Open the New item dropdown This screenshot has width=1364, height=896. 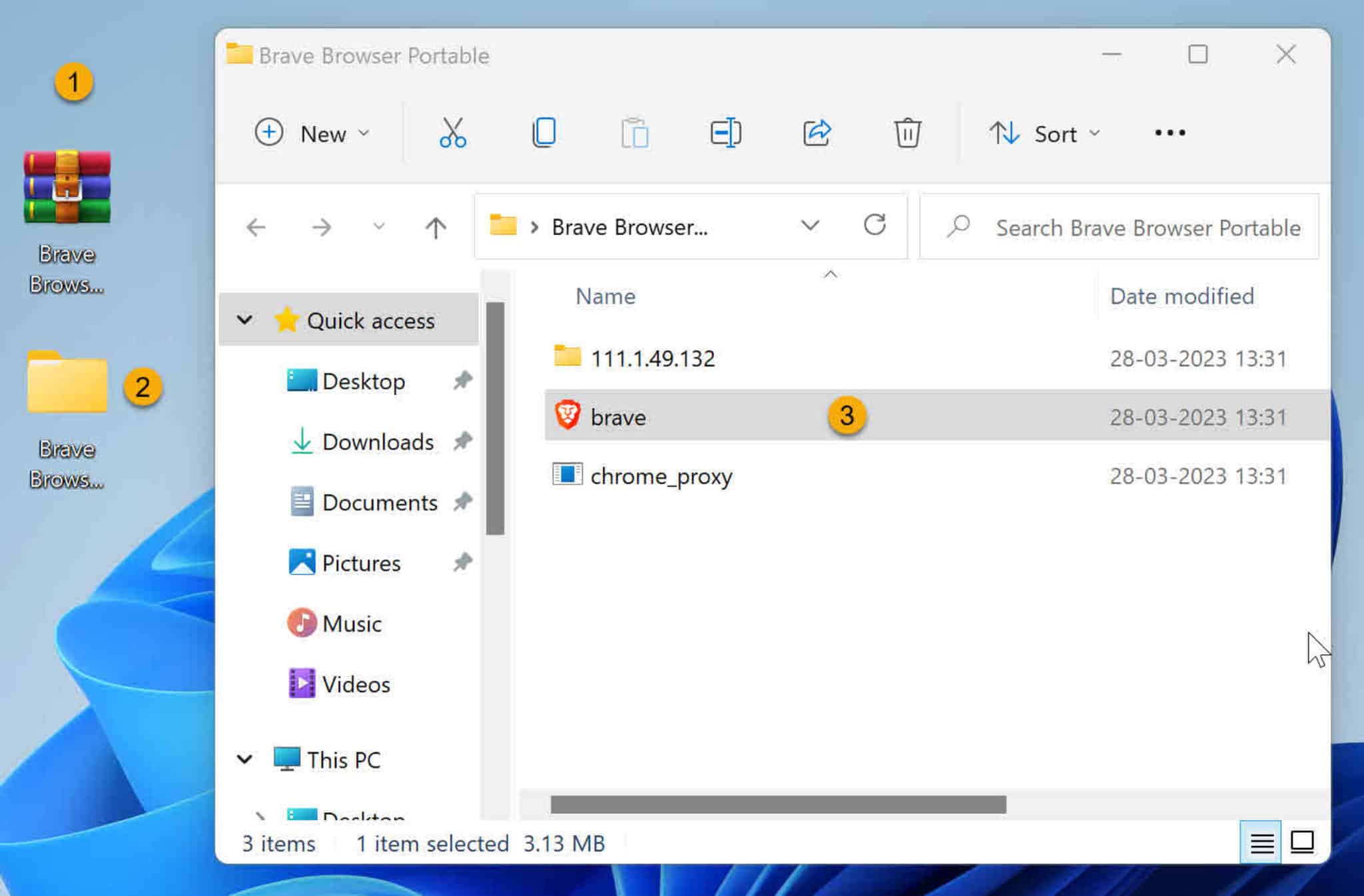(x=312, y=133)
